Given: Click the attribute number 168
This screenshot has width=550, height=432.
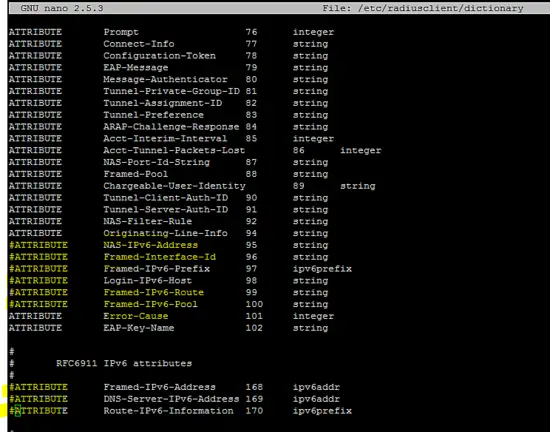Looking at the screenshot, I should (x=254, y=387).
